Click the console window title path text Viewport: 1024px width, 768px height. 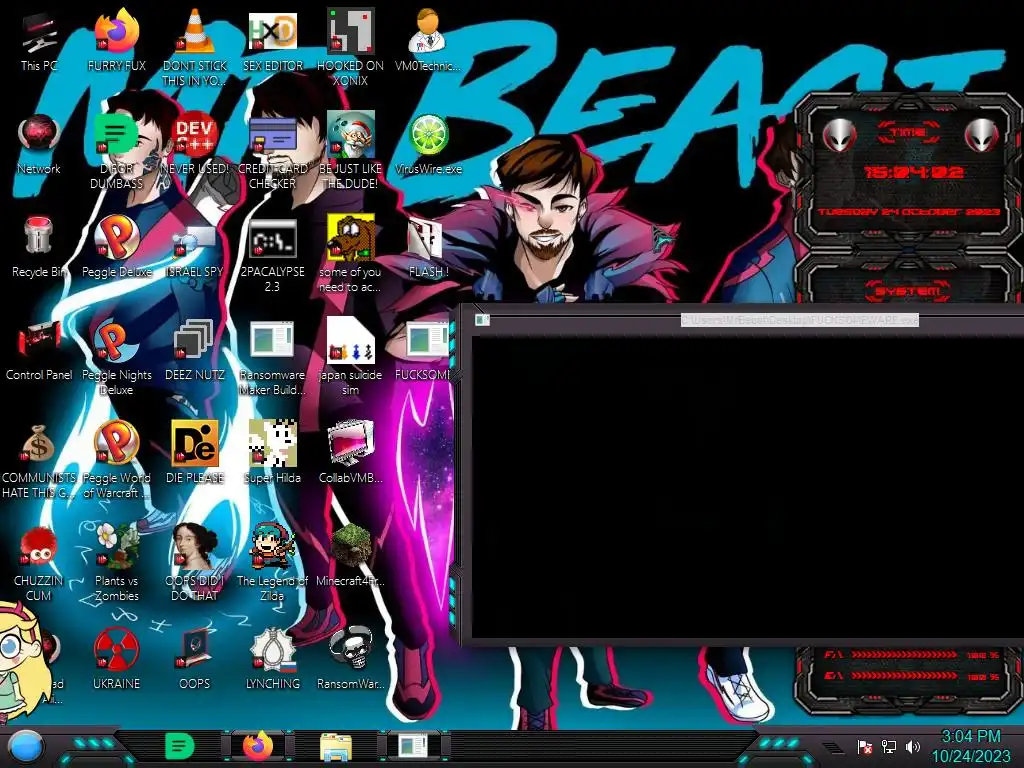pos(799,320)
